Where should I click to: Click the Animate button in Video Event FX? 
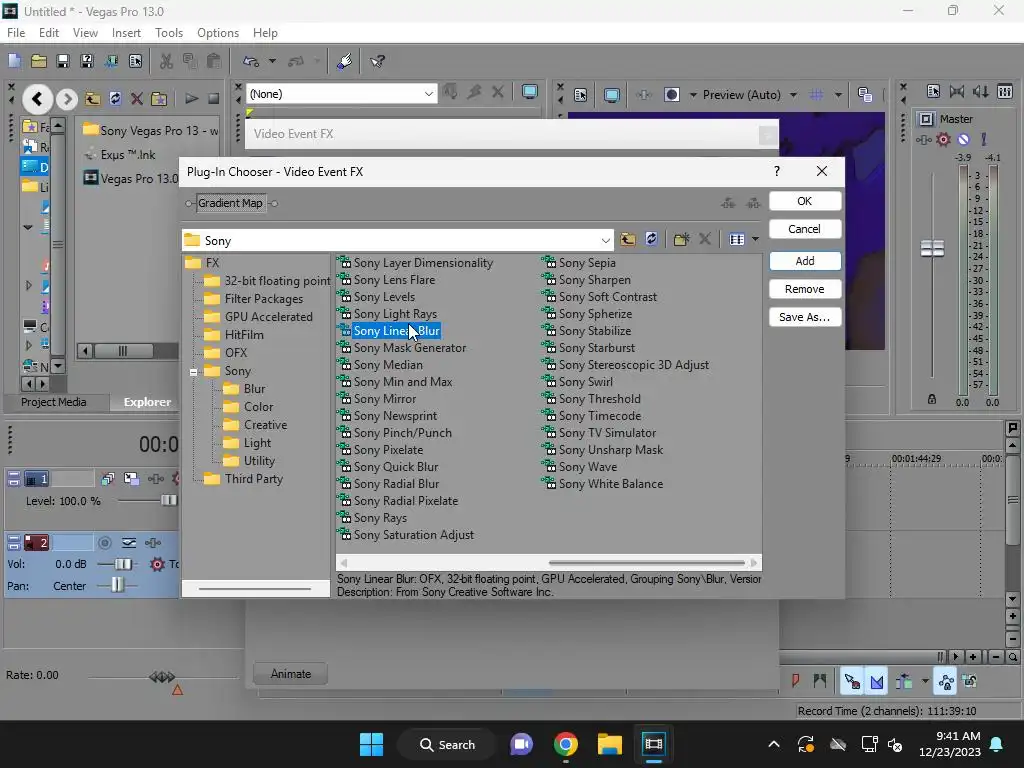point(291,673)
